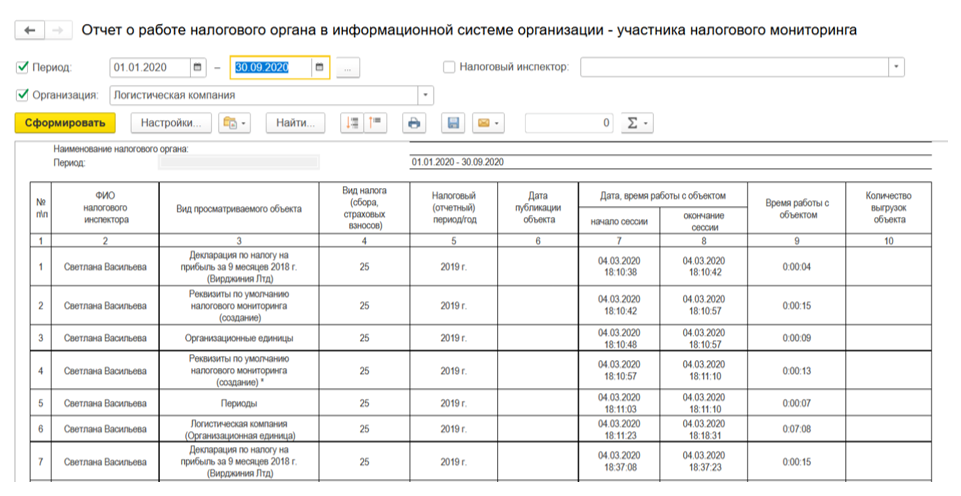Click duration 0:00:04 in row 1
Viewport: 961px width, 496px height.
pos(797,267)
